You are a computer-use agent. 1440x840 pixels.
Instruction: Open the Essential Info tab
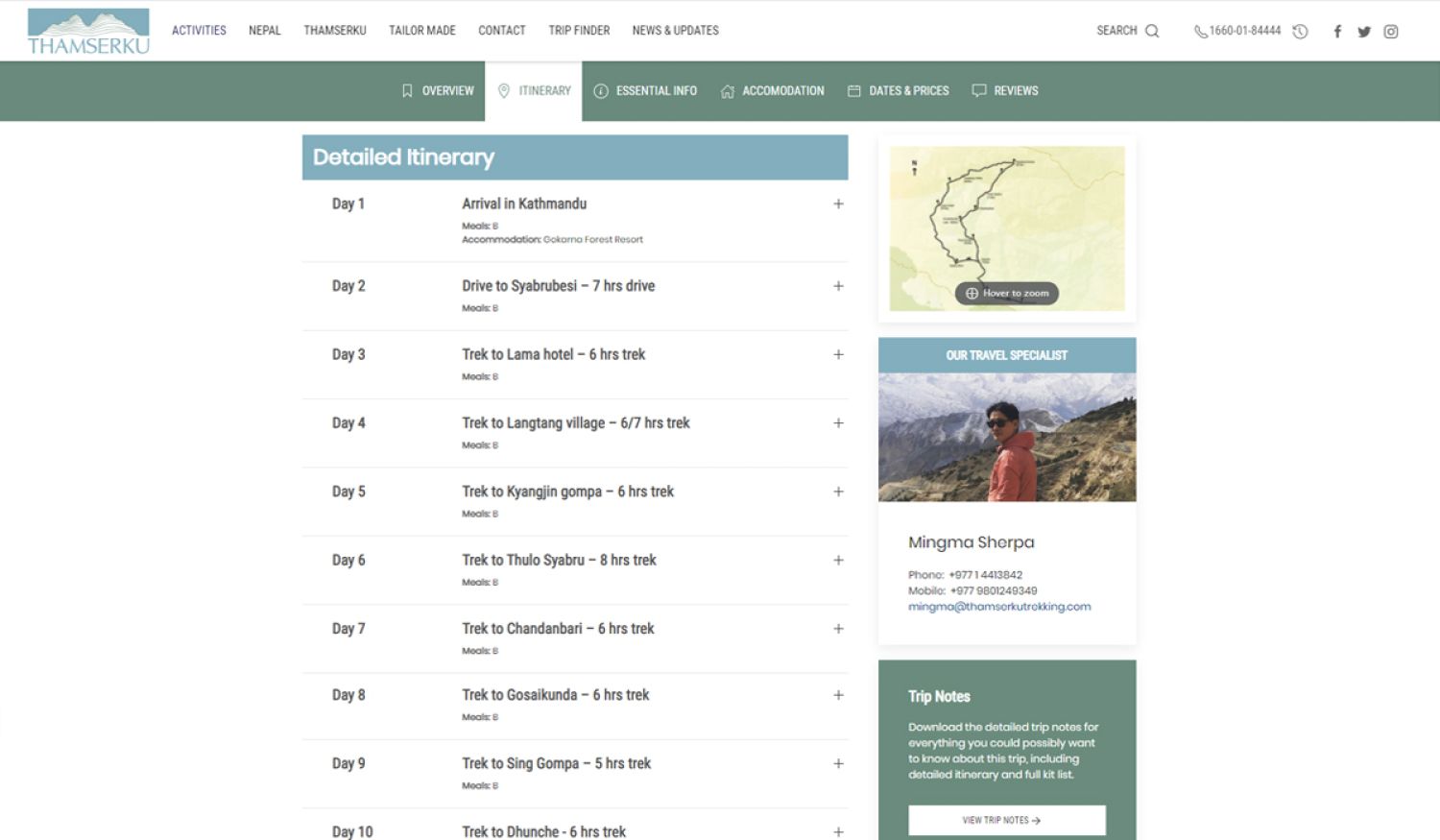645,91
